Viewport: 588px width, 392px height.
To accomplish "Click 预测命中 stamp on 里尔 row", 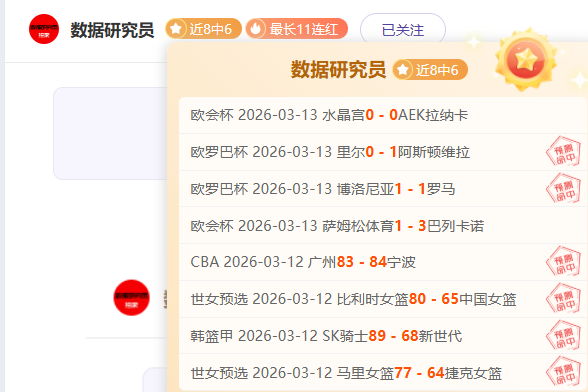I will click(564, 152).
